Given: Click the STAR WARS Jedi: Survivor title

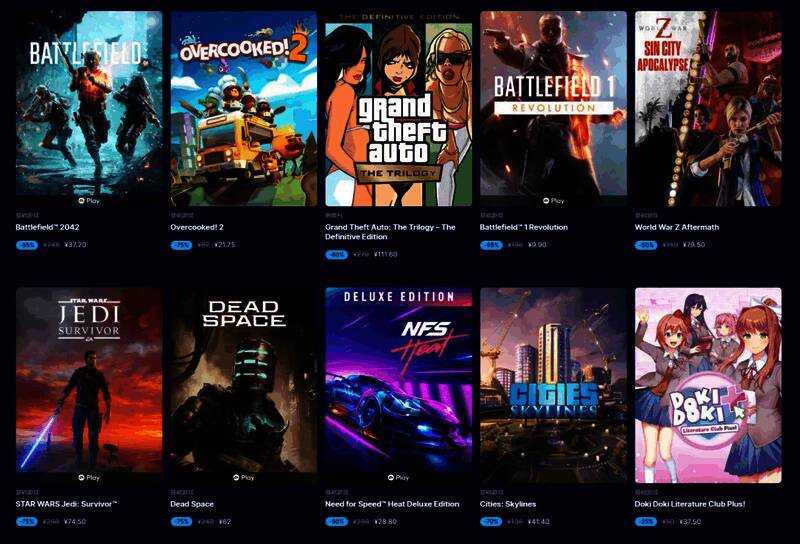Looking at the screenshot, I should tap(66, 504).
